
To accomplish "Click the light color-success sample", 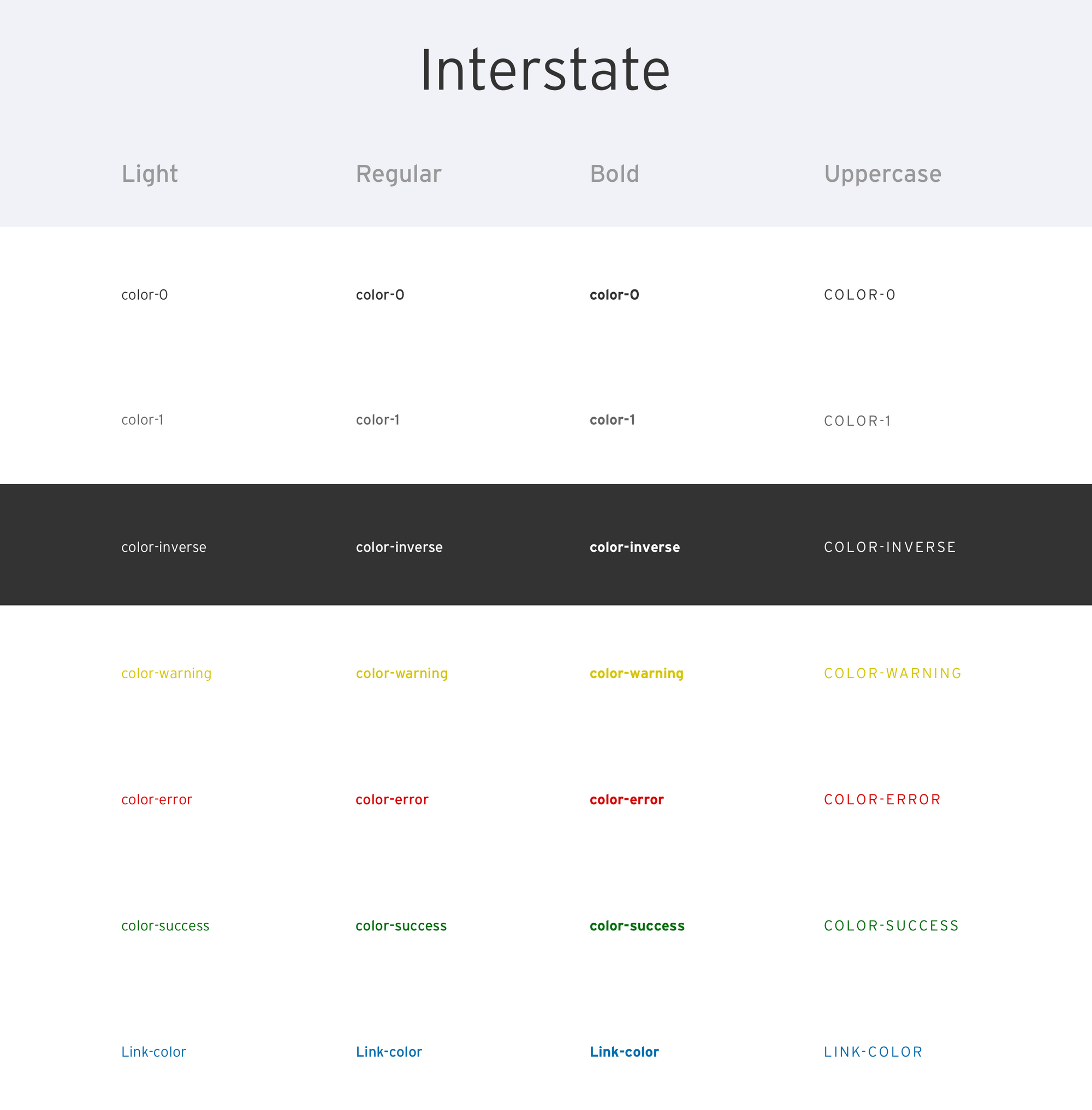I will (x=165, y=926).
